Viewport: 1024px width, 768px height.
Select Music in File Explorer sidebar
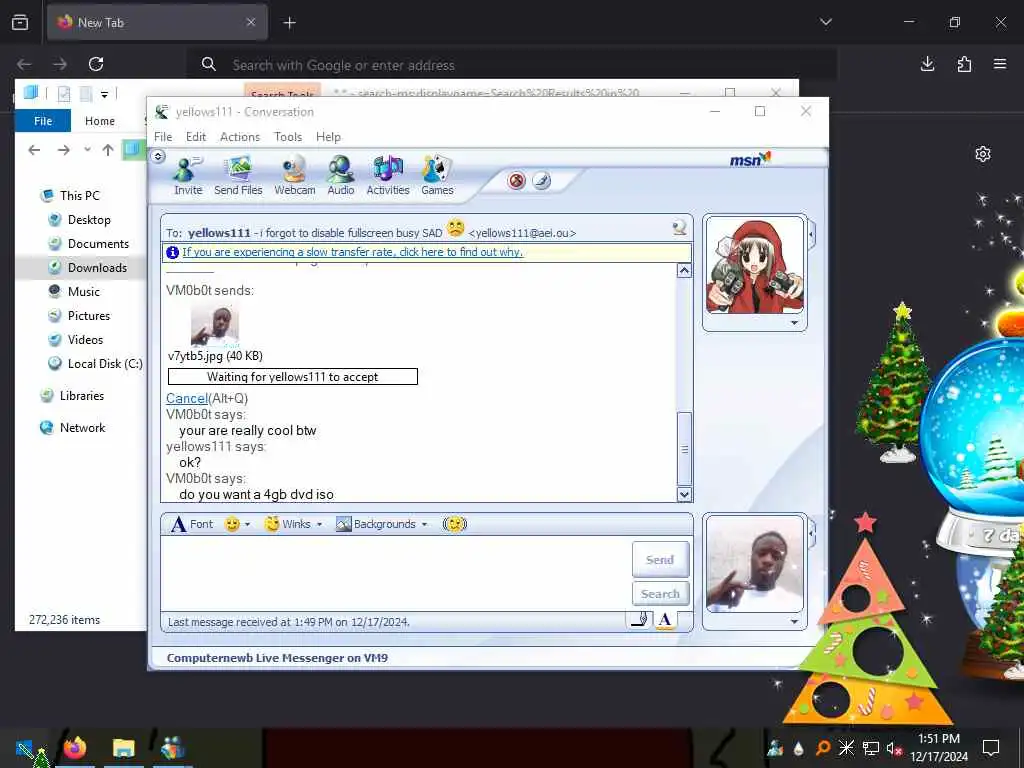coord(84,291)
